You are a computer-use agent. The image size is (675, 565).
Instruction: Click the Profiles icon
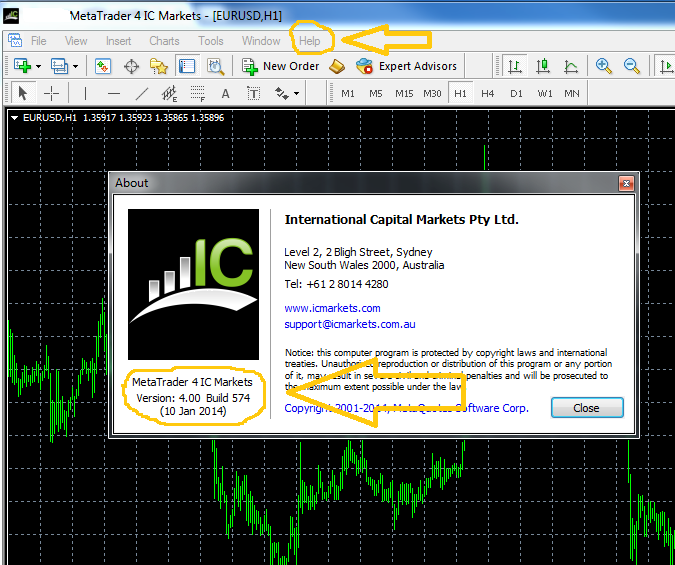[59, 66]
